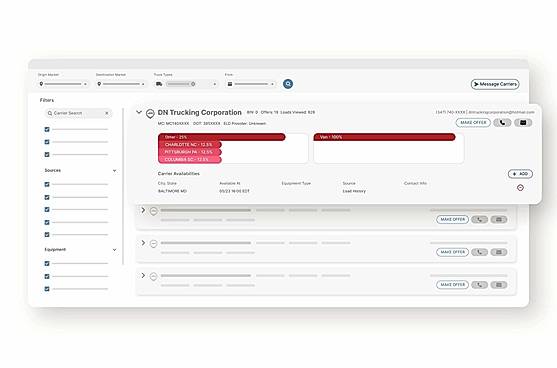Select the red Van - 100% bar
The width and height of the screenshot is (557, 368).
[x=384, y=137]
